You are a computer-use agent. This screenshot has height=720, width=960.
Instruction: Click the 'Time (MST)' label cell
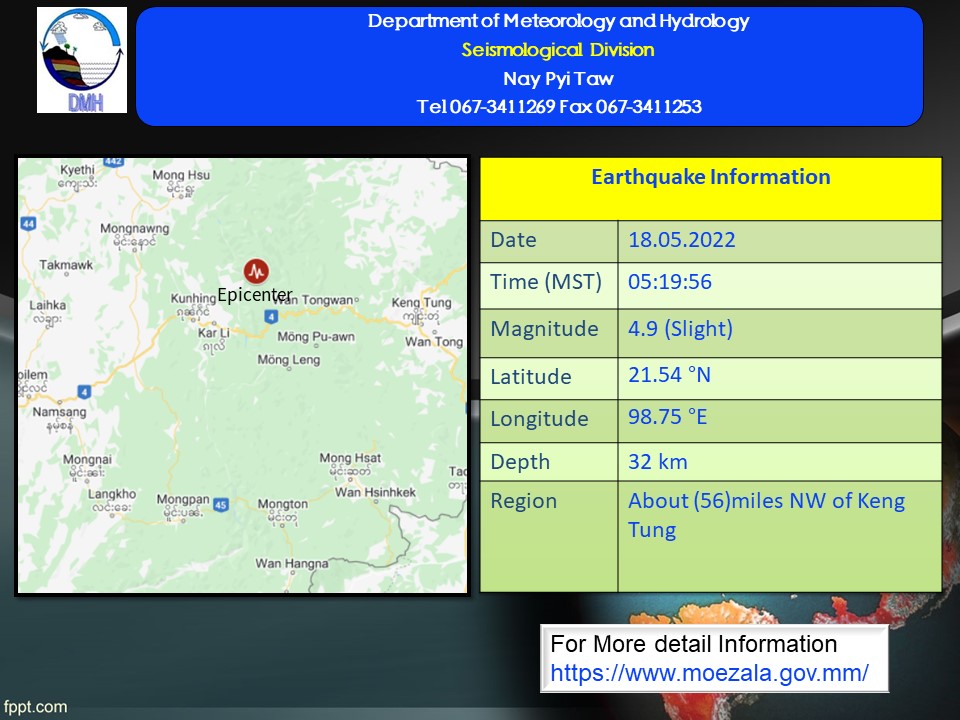[549, 285]
